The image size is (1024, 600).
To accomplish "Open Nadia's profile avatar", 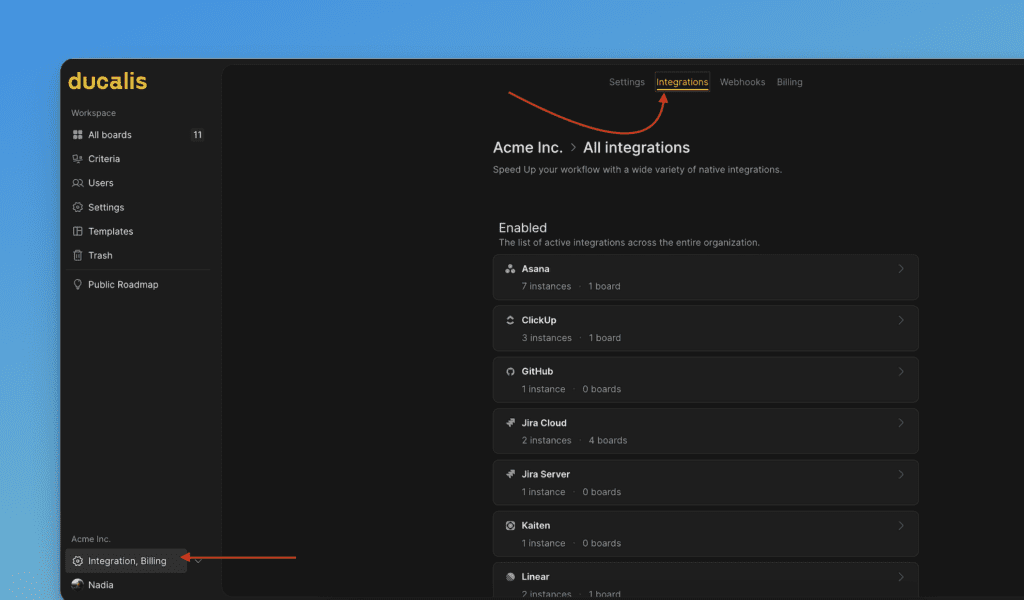I will (77, 585).
